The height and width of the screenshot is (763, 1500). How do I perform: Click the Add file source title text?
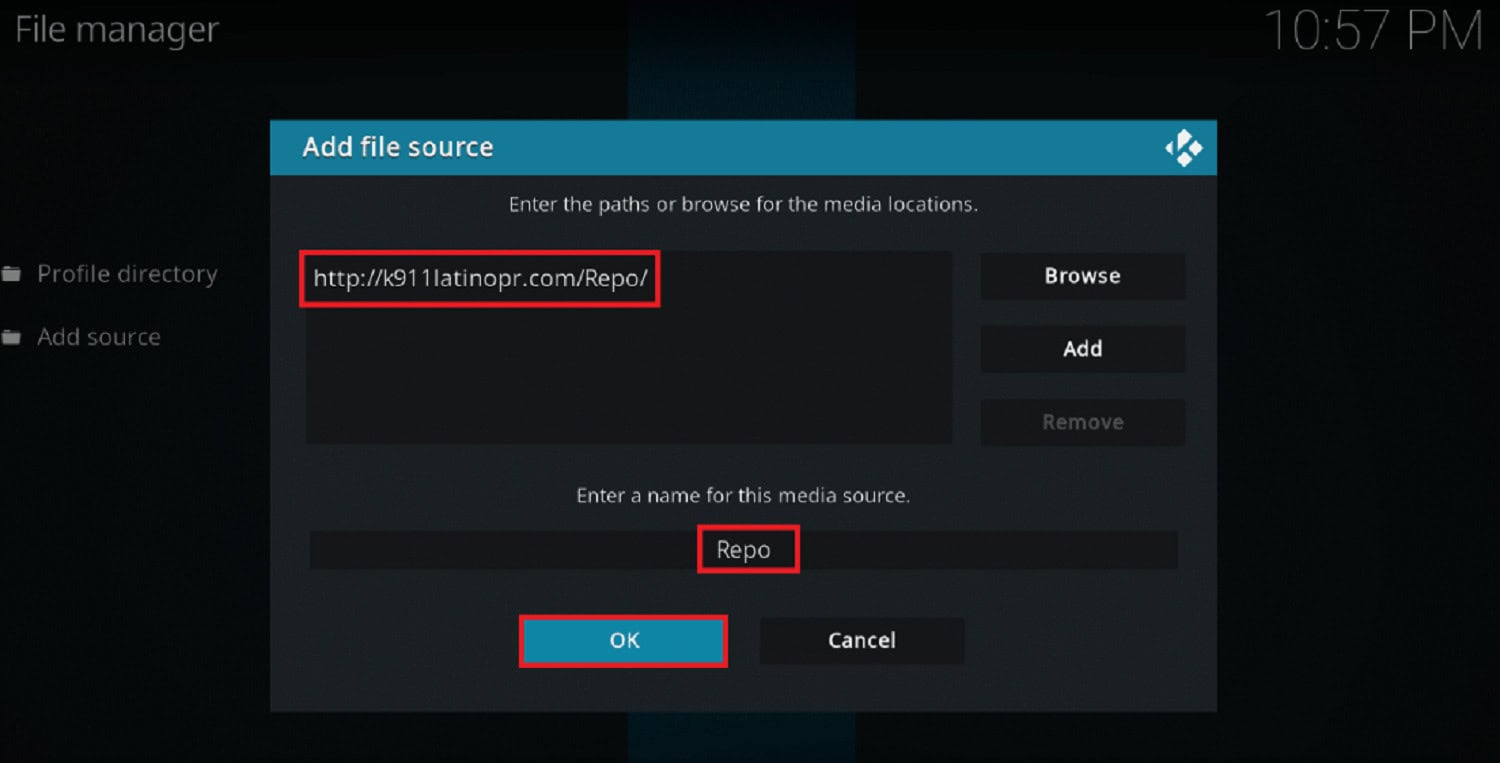tap(398, 147)
